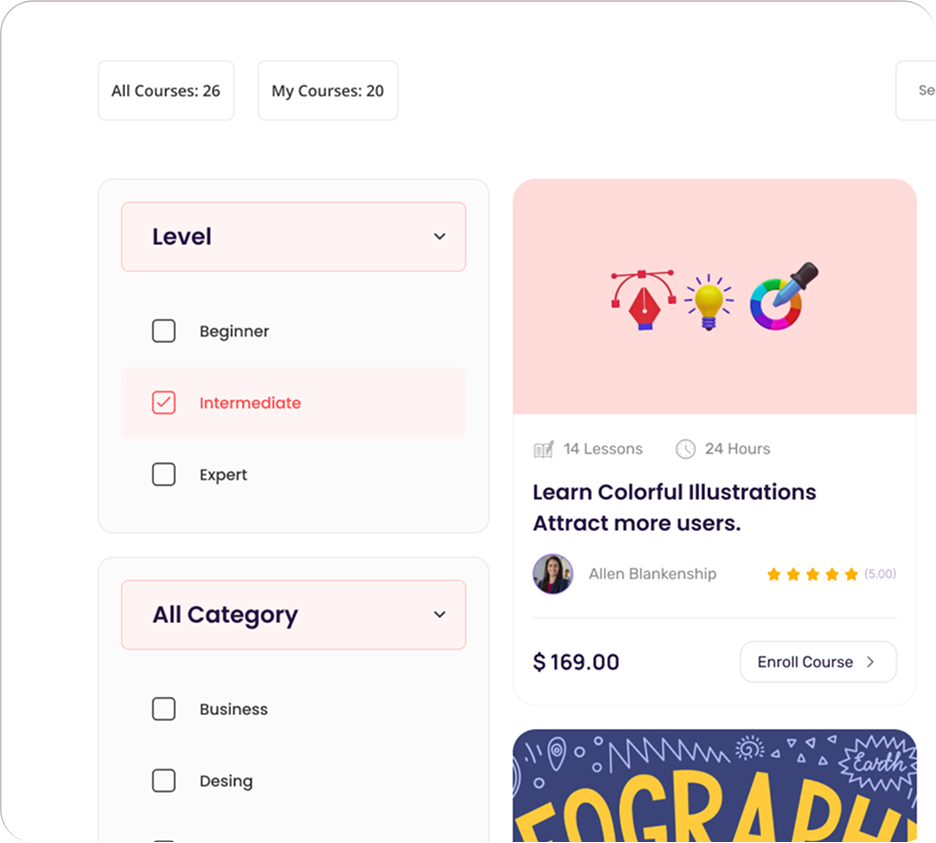Viewport: 936px width, 843px height.
Task: Click the five-star rating icons
Action: click(812, 574)
